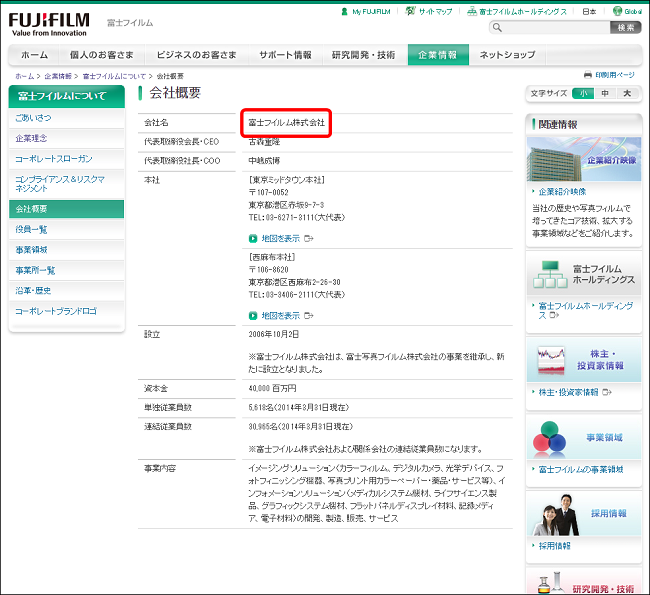The width and height of the screenshot is (650, 595).
Task: Open コーポレートブランドロゴ in sidebar
Action: (x=66, y=311)
